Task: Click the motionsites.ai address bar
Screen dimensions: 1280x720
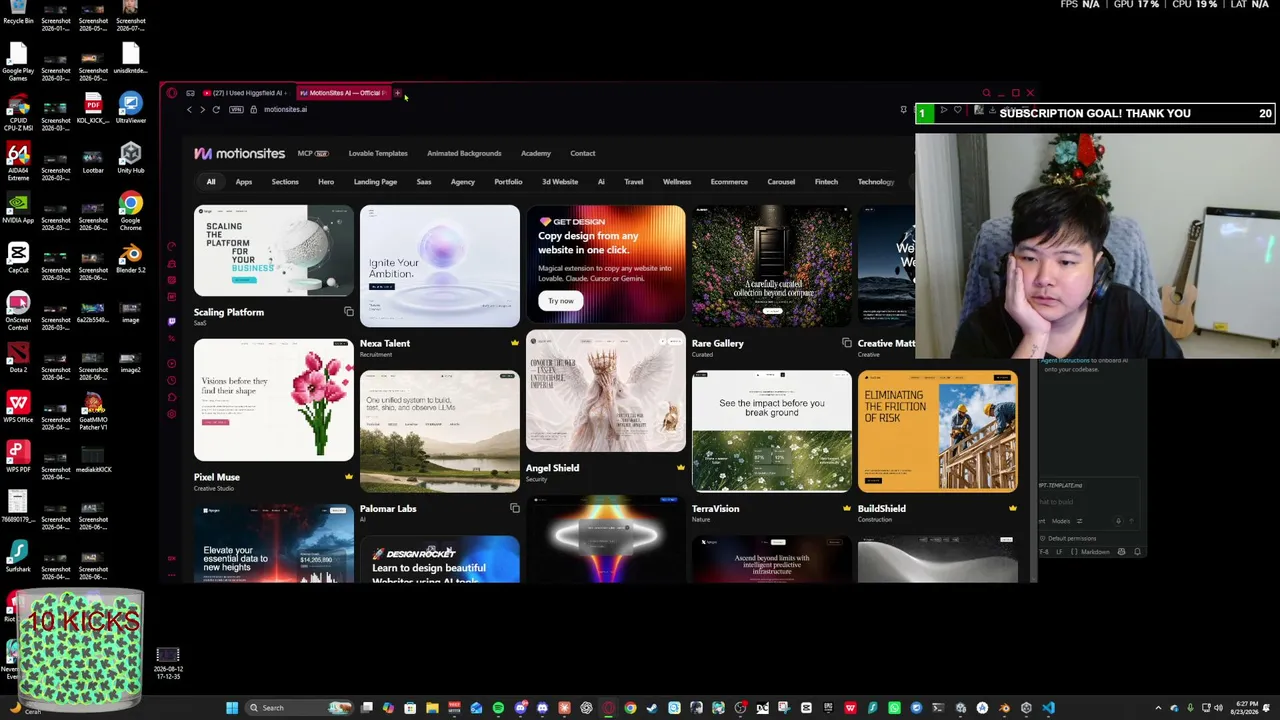Action: pos(286,109)
